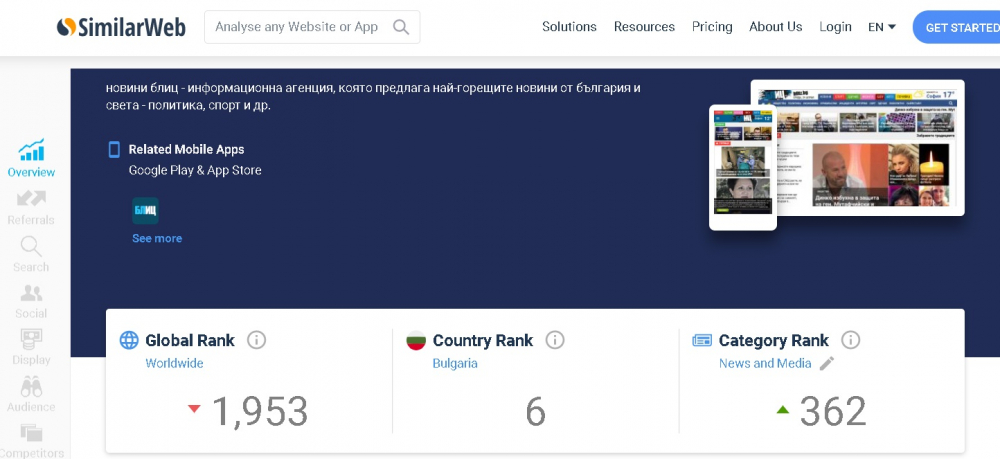Open the About Us menu

click(776, 27)
